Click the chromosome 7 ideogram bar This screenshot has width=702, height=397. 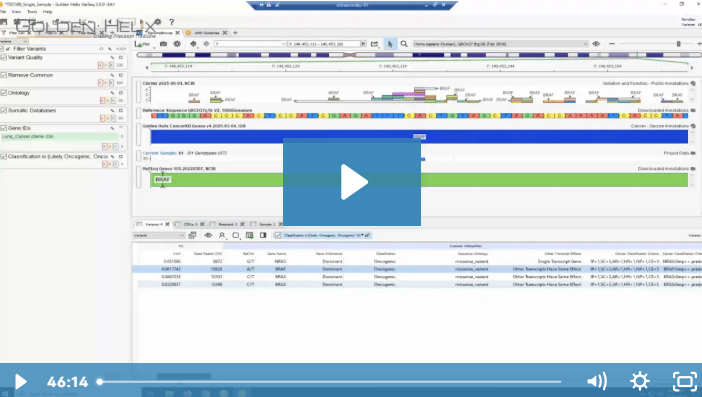[x=419, y=55]
